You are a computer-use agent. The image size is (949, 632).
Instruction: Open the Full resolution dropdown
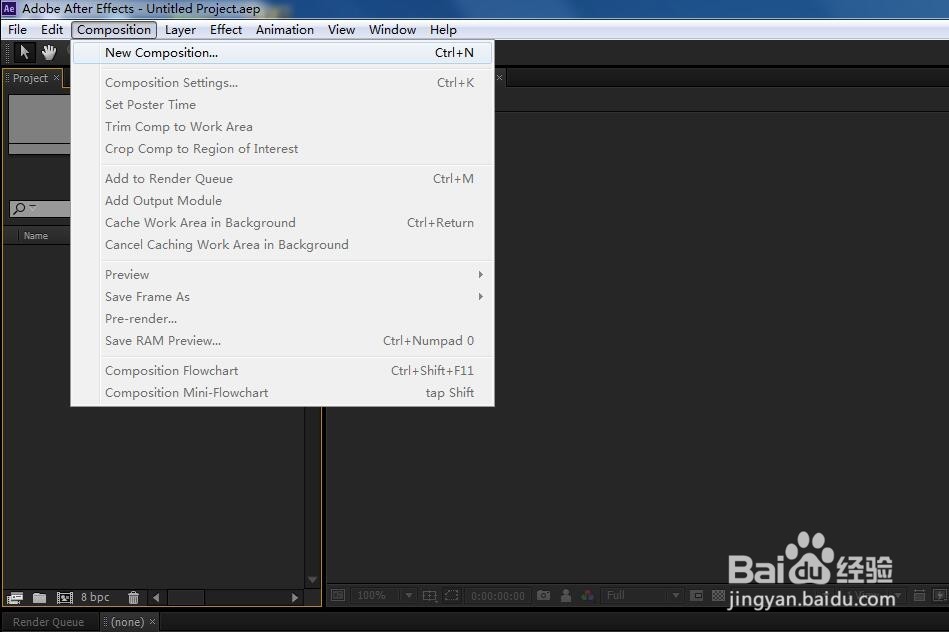click(642, 596)
